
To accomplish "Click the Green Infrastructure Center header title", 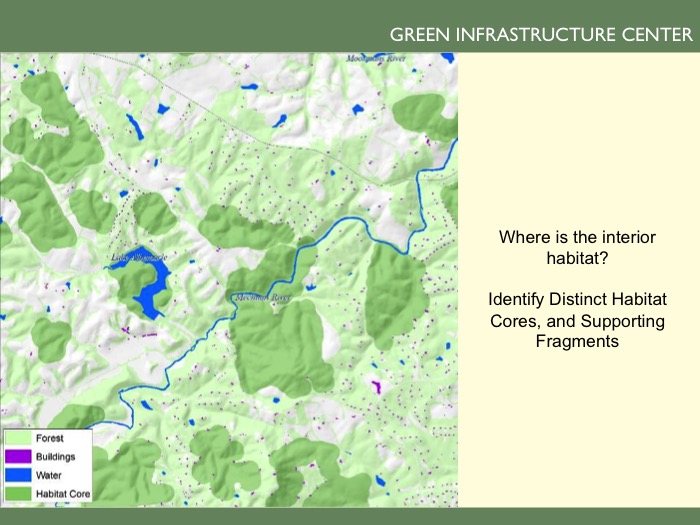I will pos(540,35).
